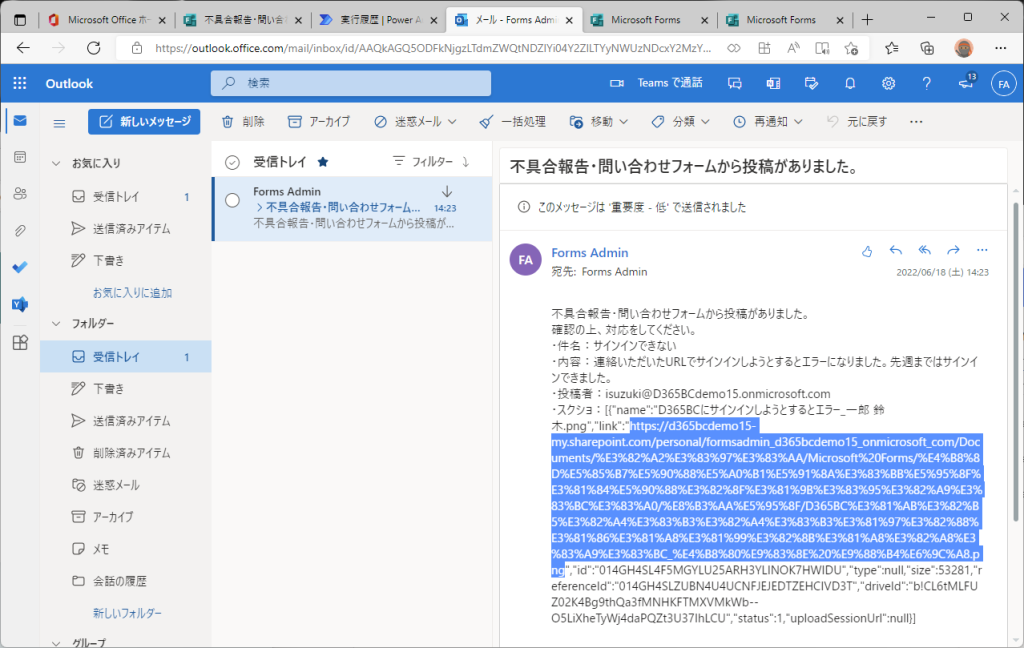Switch to the 不具合報告・問い合わせ browser tab
Screen dimensions: 1024x648
coord(243,20)
